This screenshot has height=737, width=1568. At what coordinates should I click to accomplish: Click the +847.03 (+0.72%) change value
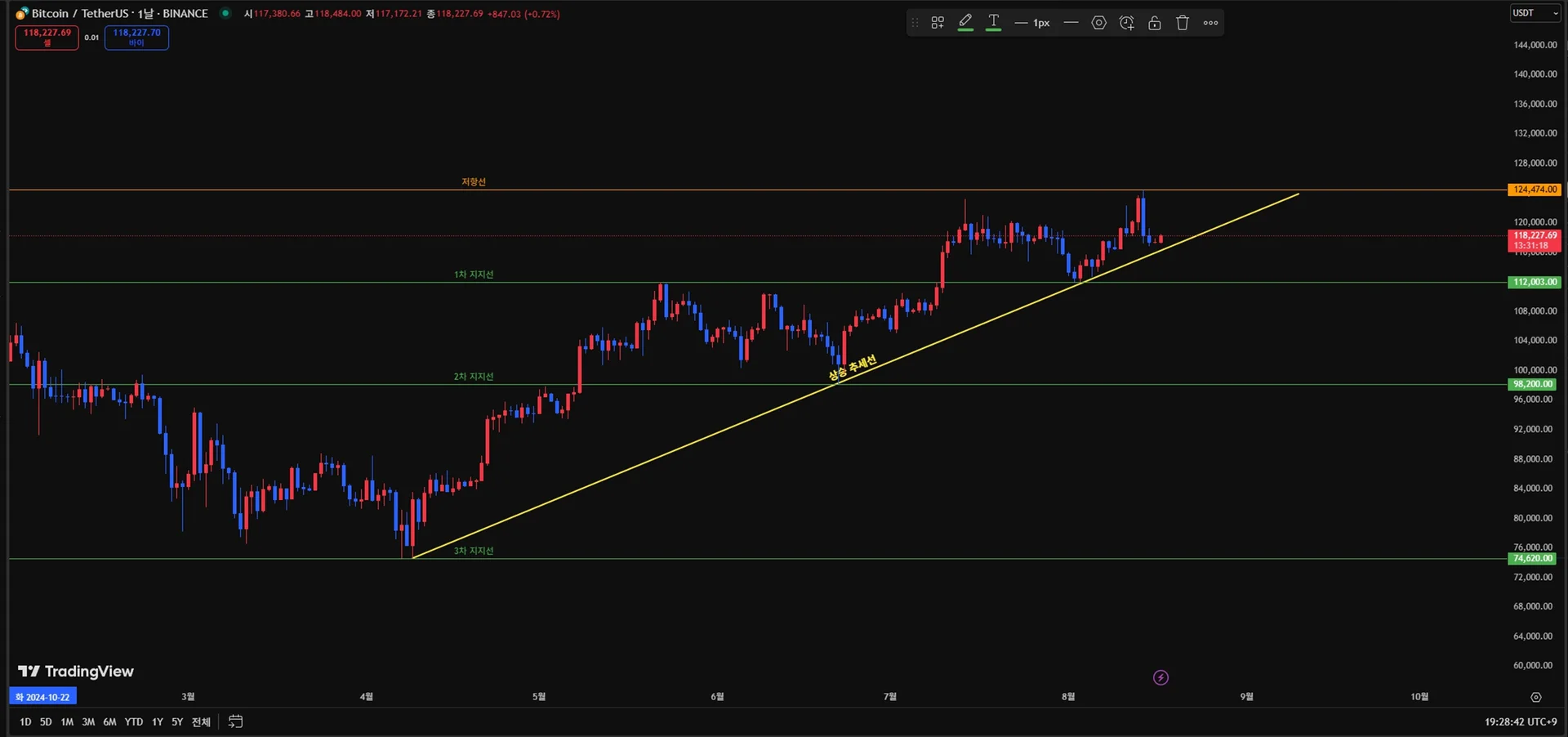(523, 14)
